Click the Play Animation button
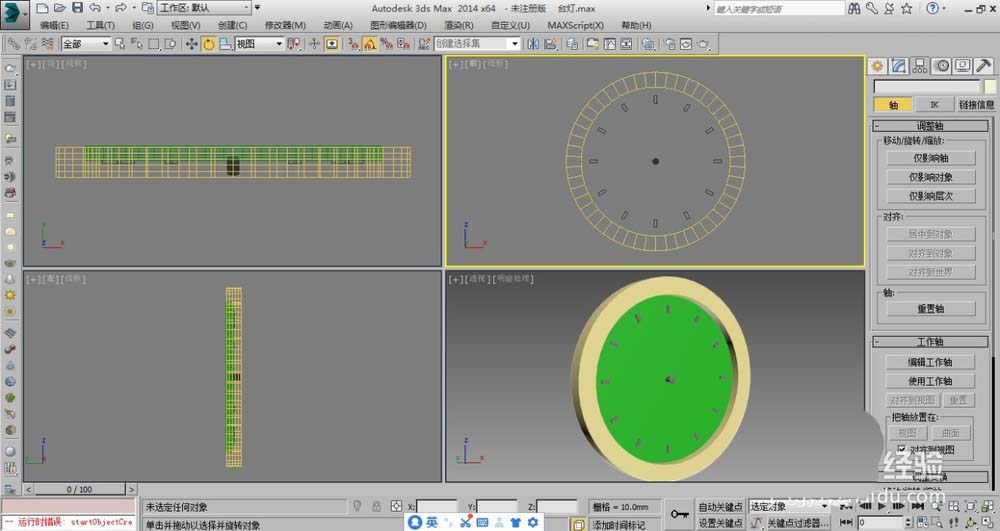This screenshot has width=1000, height=531. pyautogui.click(x=882, y=506)
